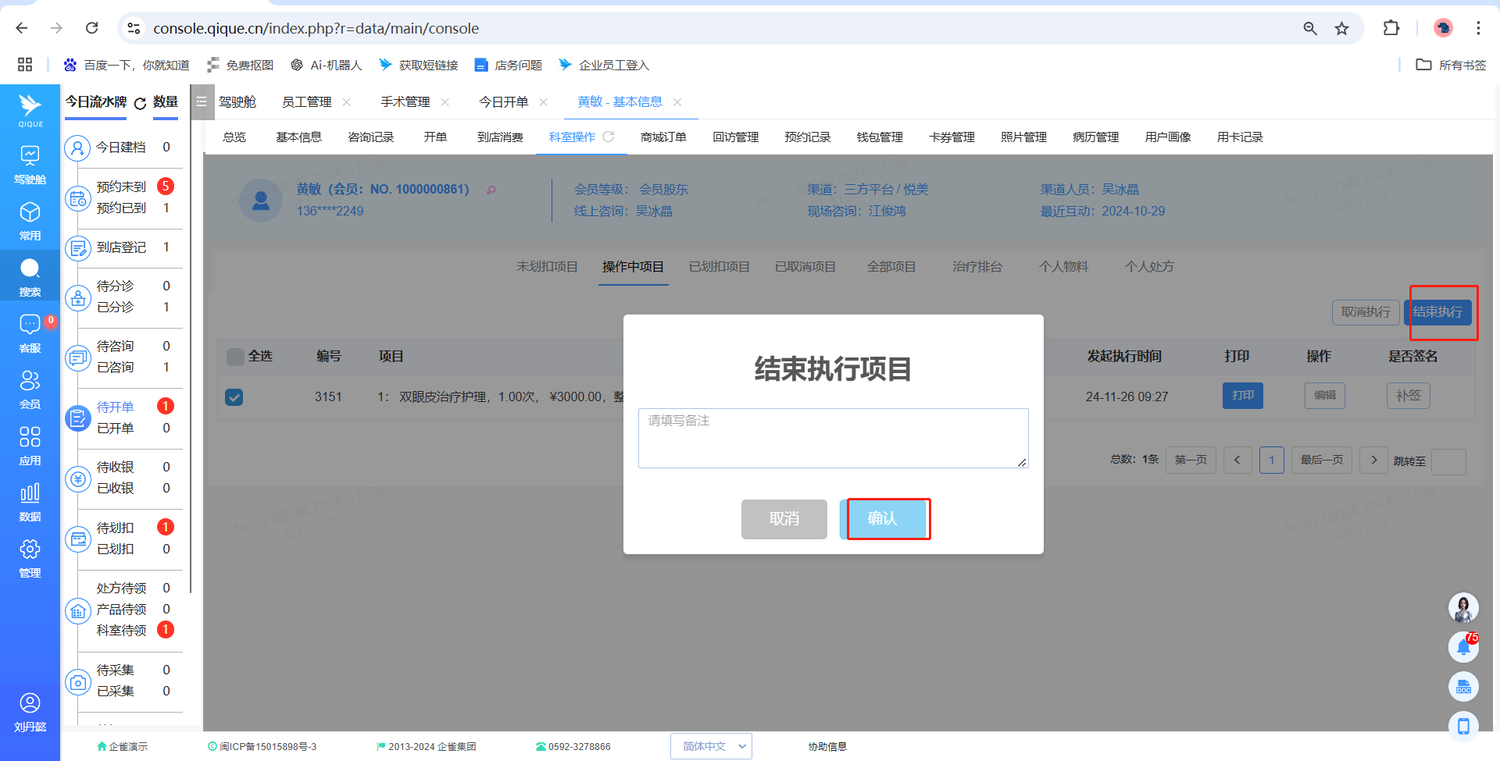Click the notification bell icon

point(1463,647)
